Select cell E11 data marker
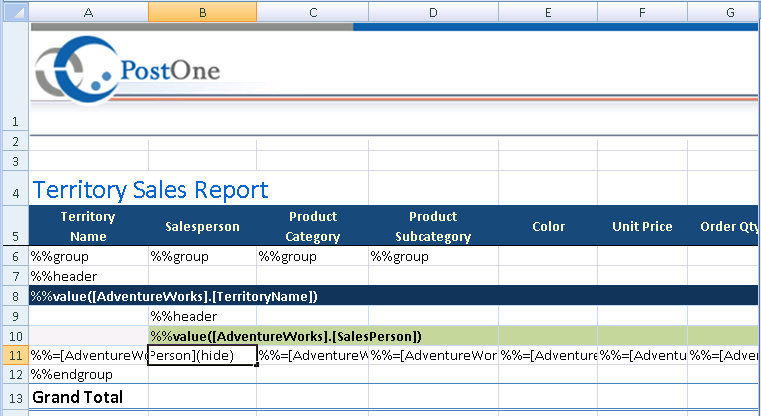 548,355
